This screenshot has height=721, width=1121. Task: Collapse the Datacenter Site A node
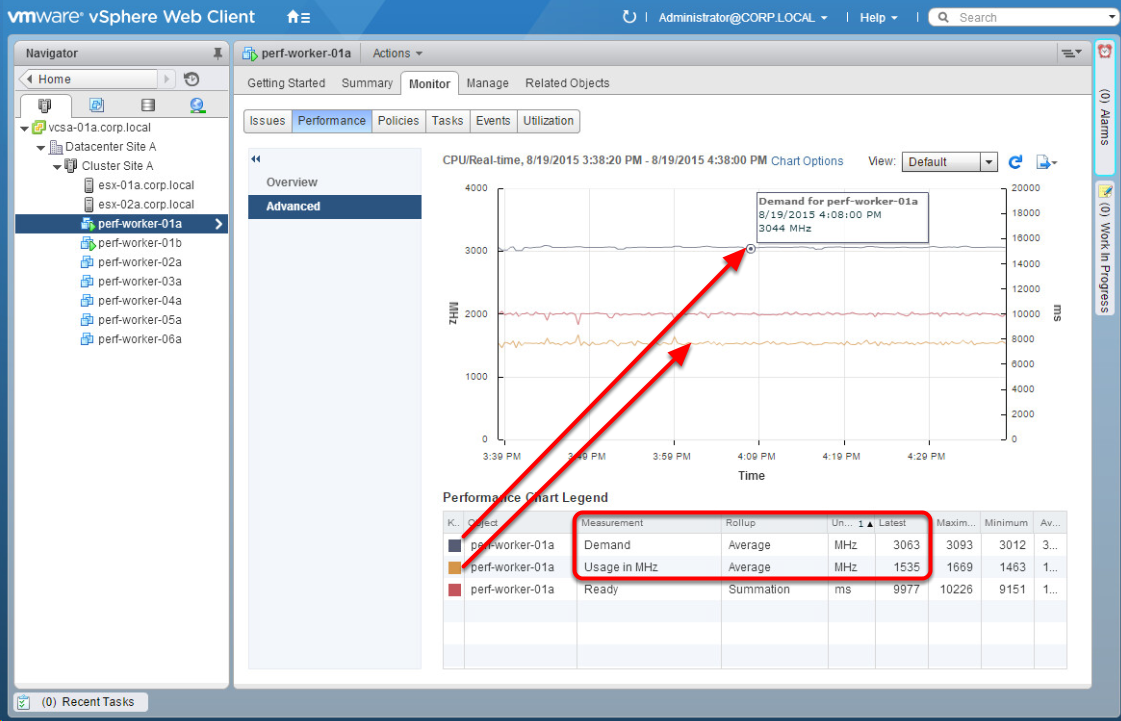tap(41, 147)
